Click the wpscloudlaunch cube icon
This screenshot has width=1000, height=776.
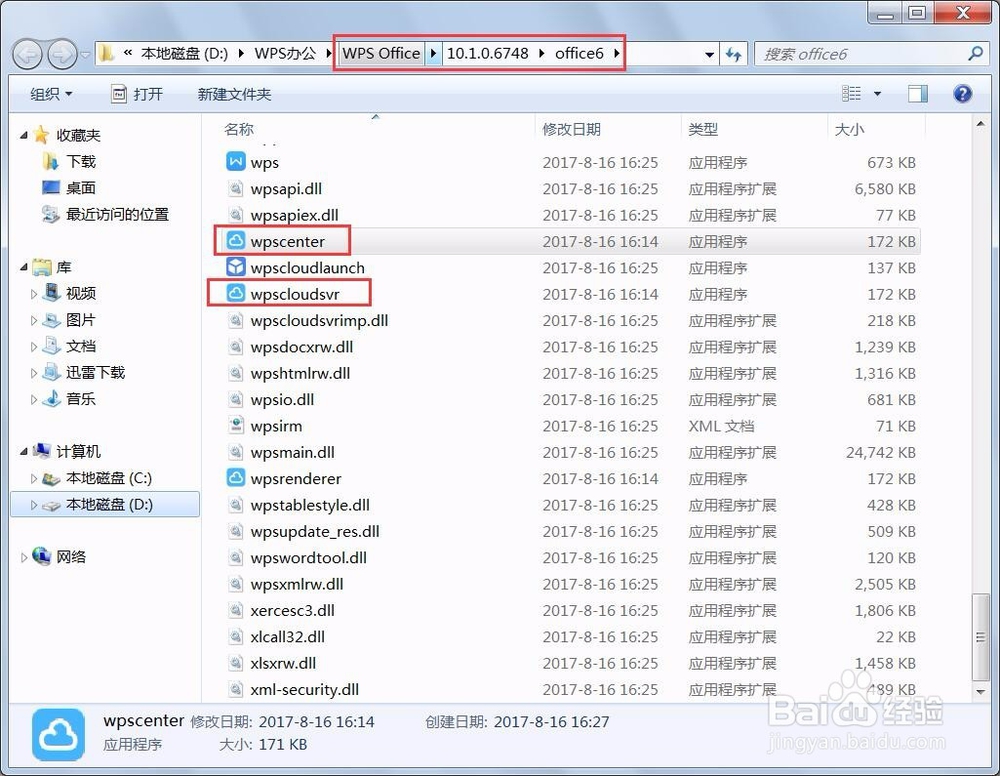pos(235,267)
